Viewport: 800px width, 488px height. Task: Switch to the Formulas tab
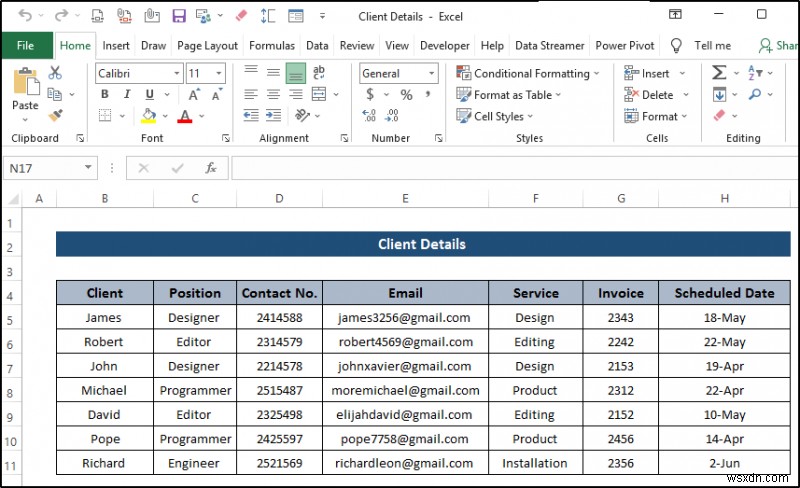click(x=271, y=45)
